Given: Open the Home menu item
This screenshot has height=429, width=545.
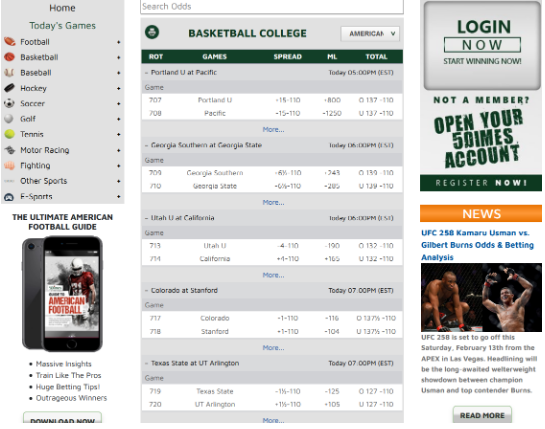Looking at the screenshot, I should pos(62,8).
